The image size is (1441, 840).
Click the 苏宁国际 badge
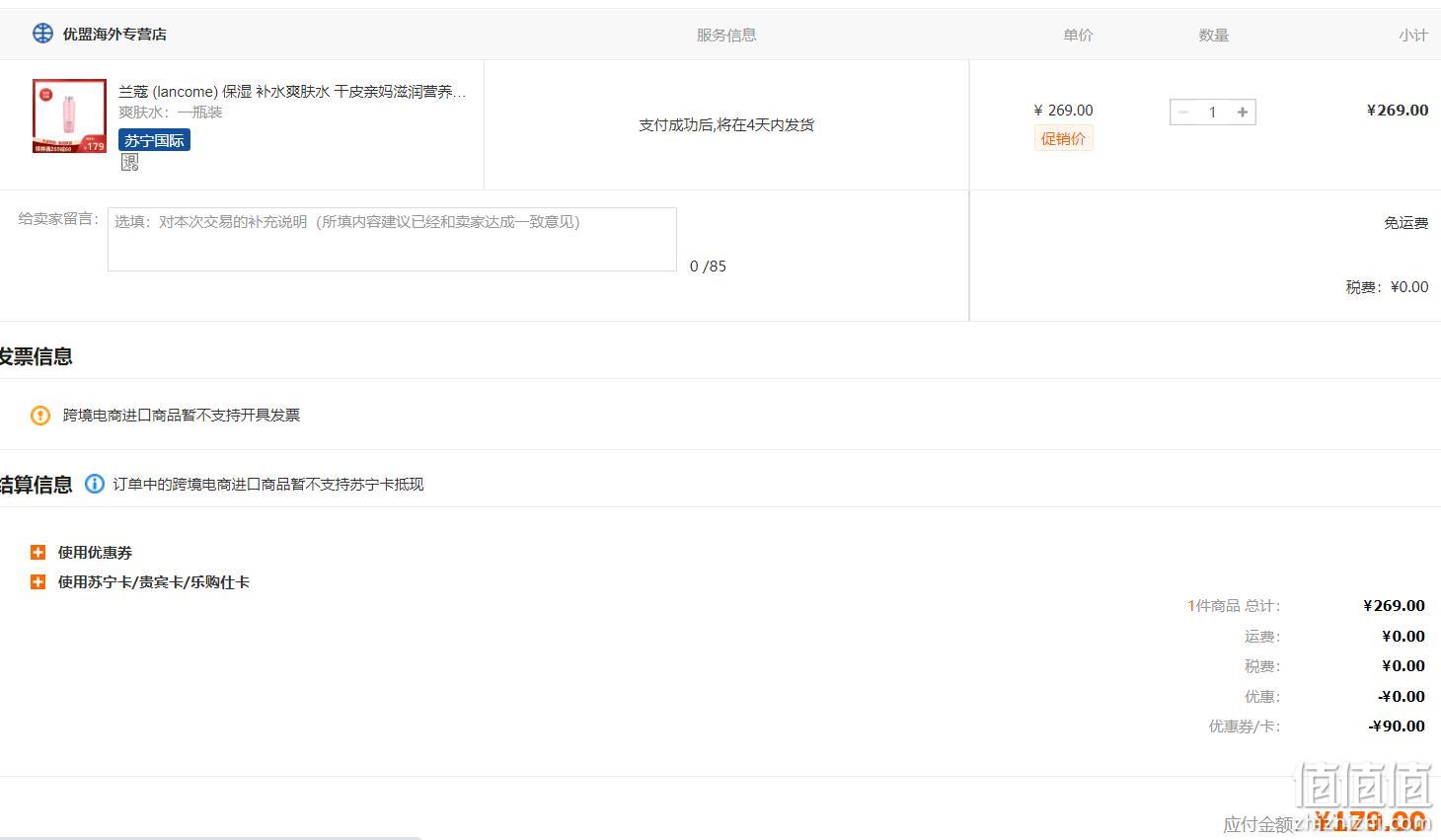(154, 140)
